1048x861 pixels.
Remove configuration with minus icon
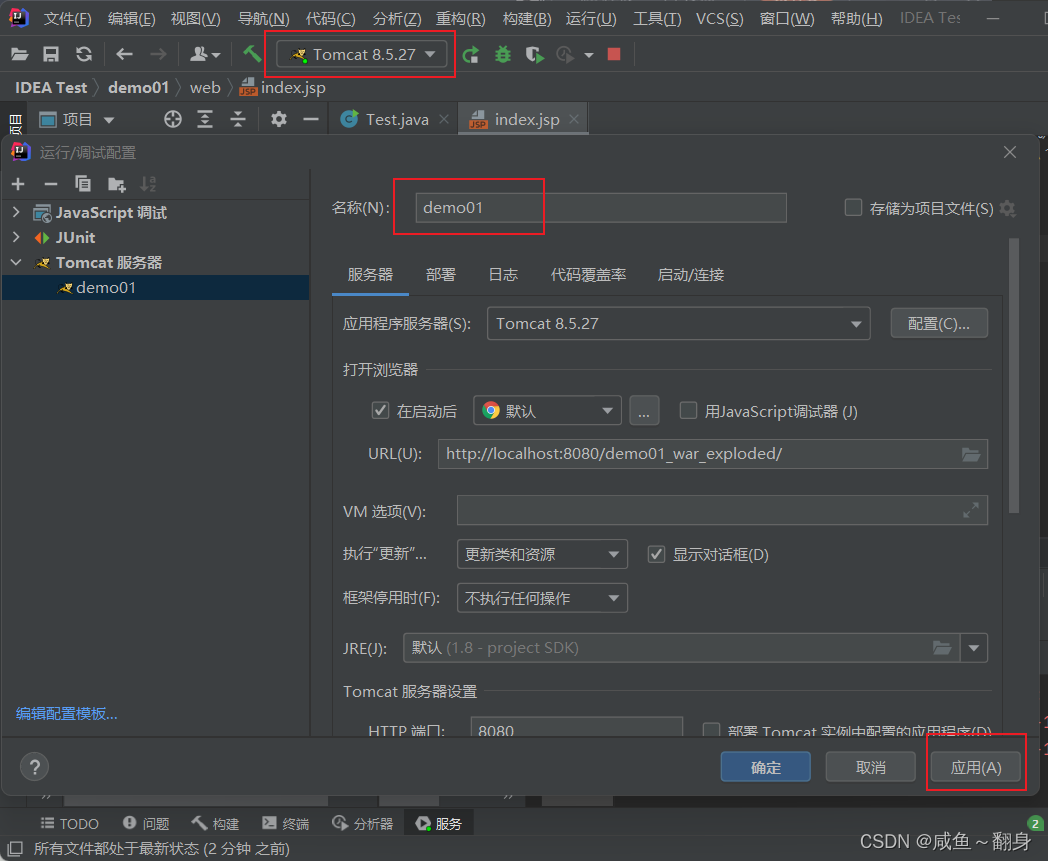[x=51, y=184]
